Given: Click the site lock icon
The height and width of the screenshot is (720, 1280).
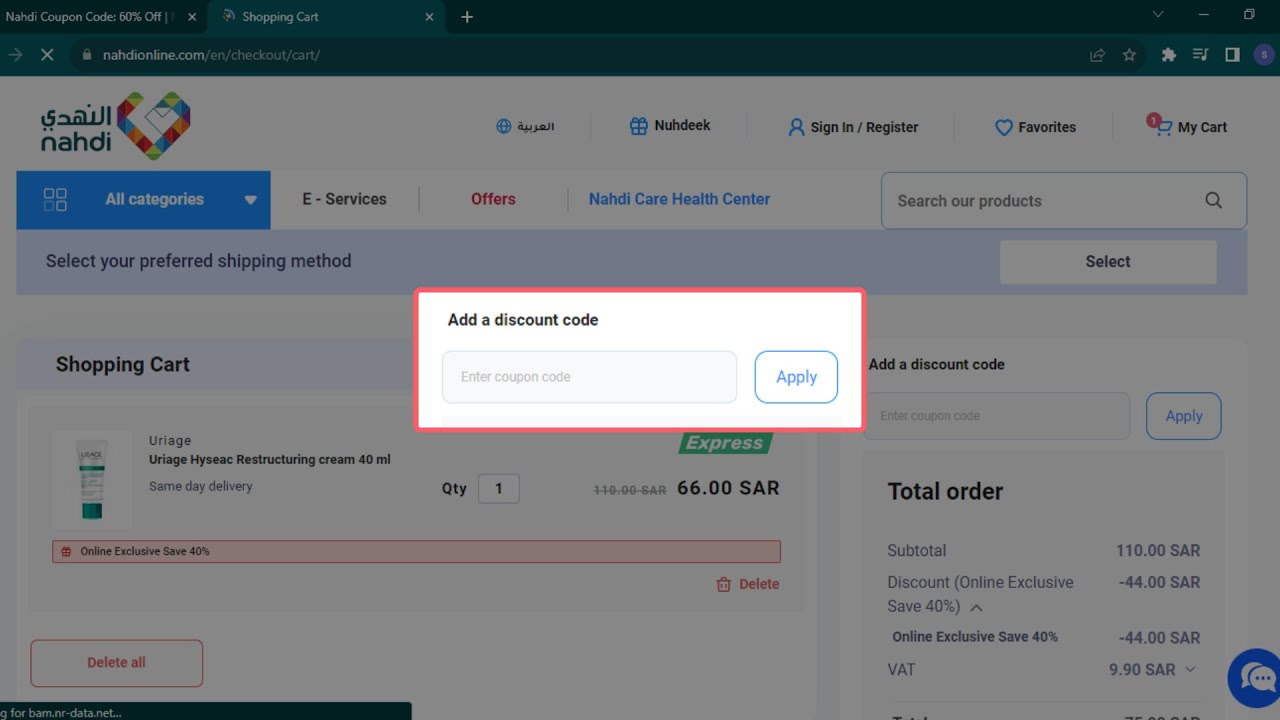Looking at the screenshot, I should tap(86, 55).
